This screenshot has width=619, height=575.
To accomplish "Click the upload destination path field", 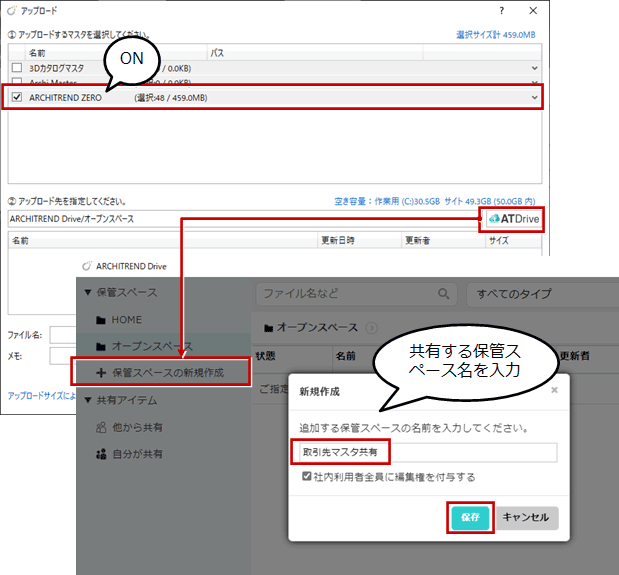I will point(245,219).
